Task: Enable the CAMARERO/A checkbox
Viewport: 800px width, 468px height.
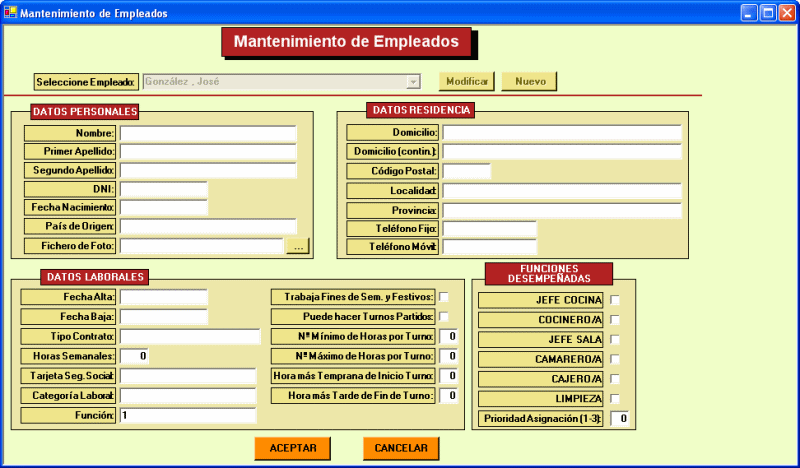Action: click(616, 359)
